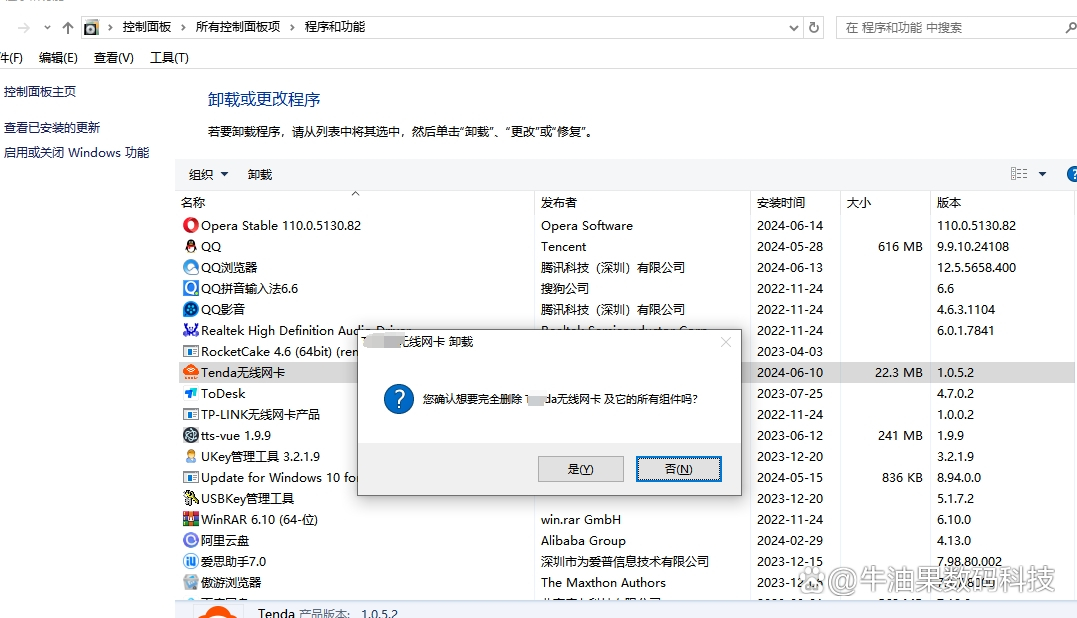Click the 卸载 toolbar command
1077x618 pixels.
click(260, 174)
